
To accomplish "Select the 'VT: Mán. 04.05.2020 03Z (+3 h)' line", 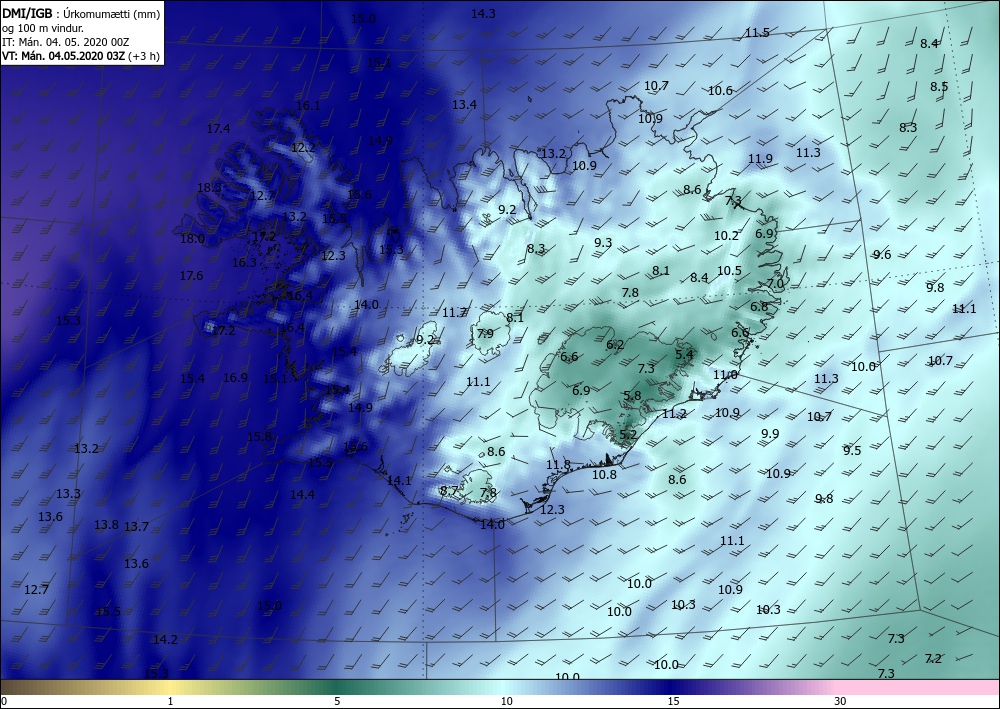I will click(x=81, y=56).
